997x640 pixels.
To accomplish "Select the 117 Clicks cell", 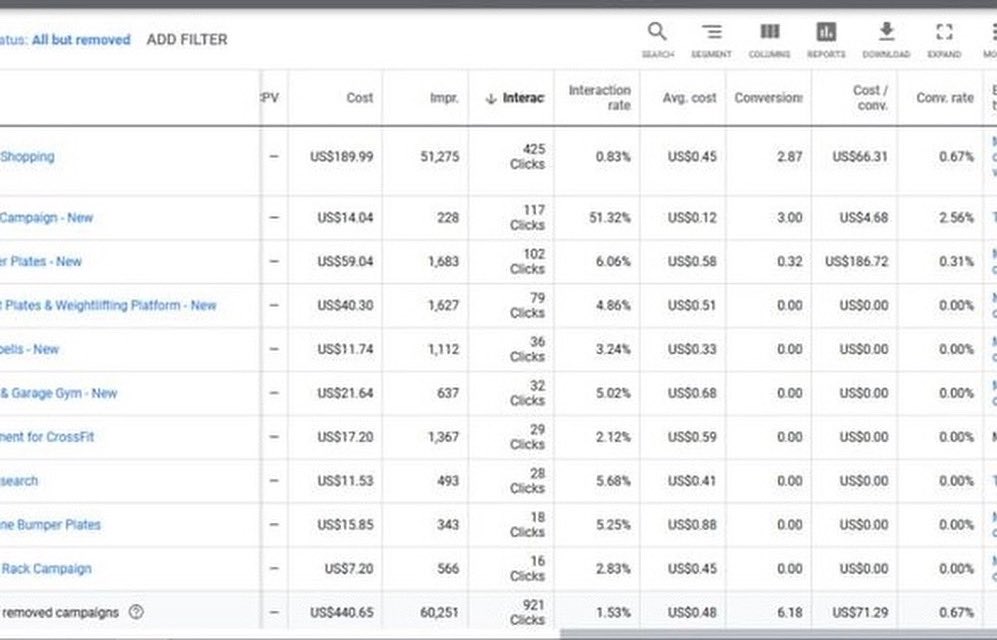I will pos(527,217).
